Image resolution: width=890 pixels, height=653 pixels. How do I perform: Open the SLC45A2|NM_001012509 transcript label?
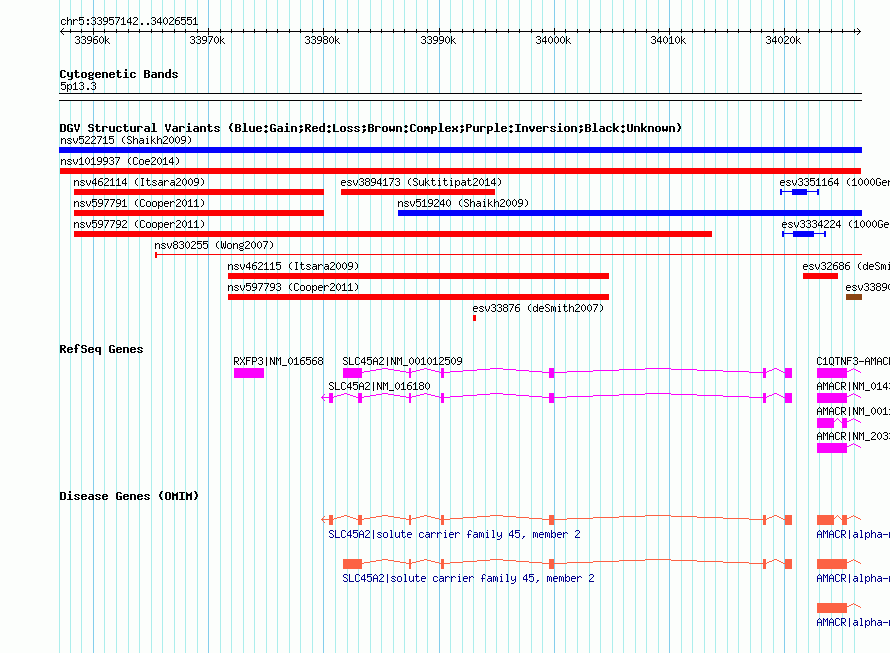point(402,361)
